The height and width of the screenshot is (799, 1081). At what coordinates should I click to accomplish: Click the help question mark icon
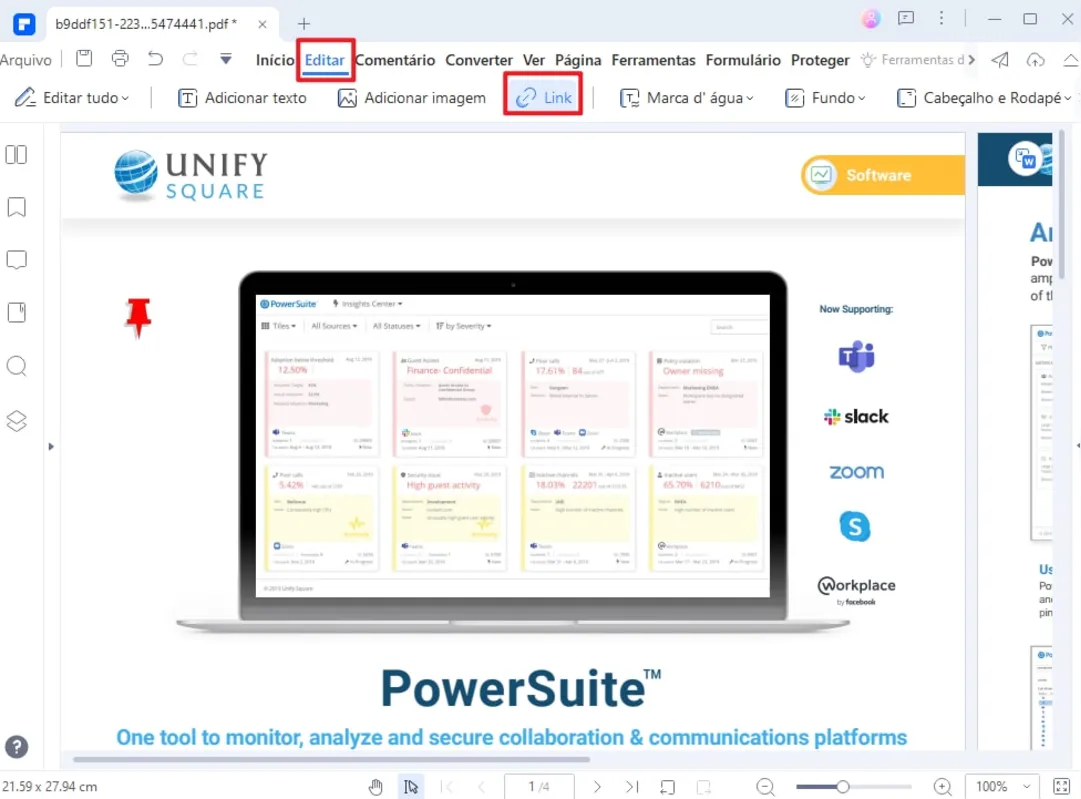[17, 747]
